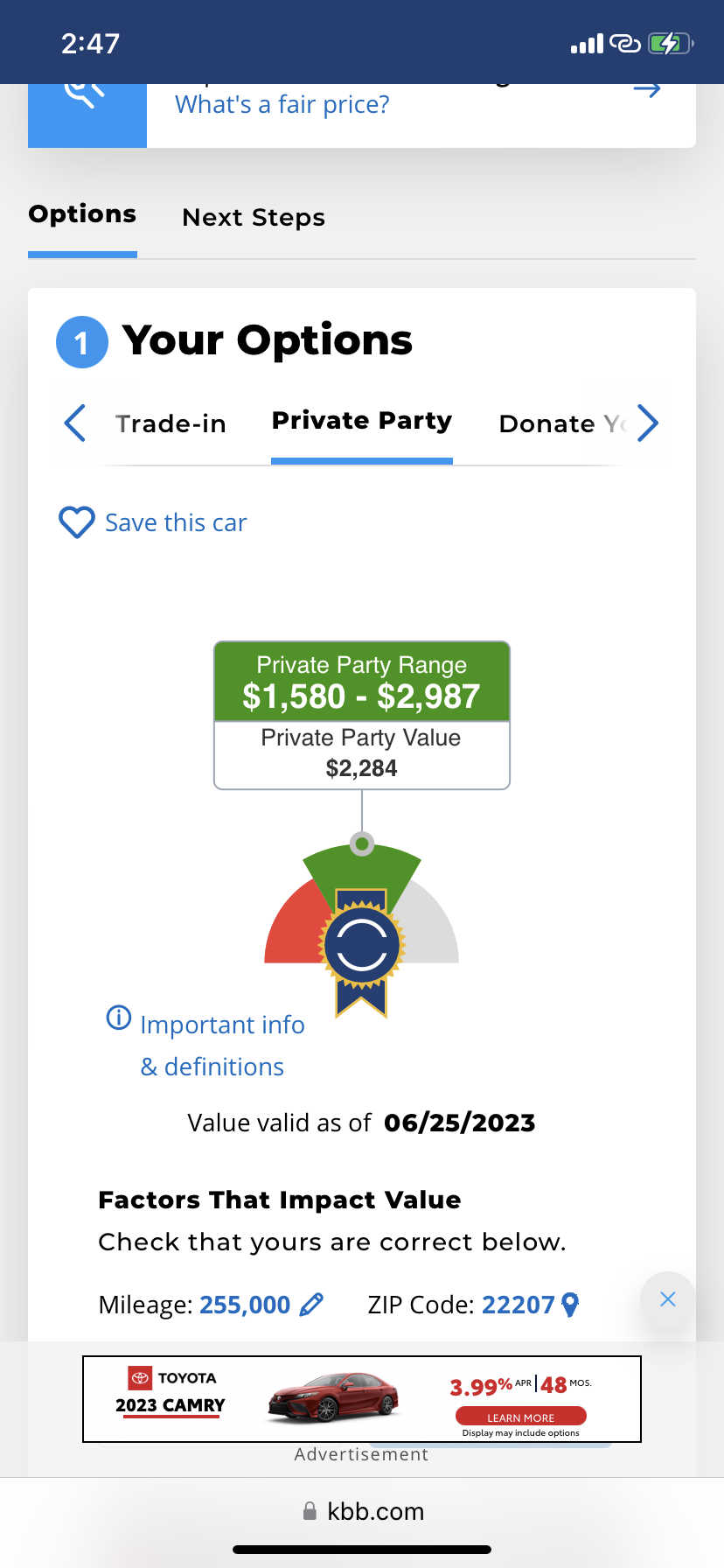Click the pencil icon beside Mileage
Viewport: 724px width, 1568px height.
311,1305
